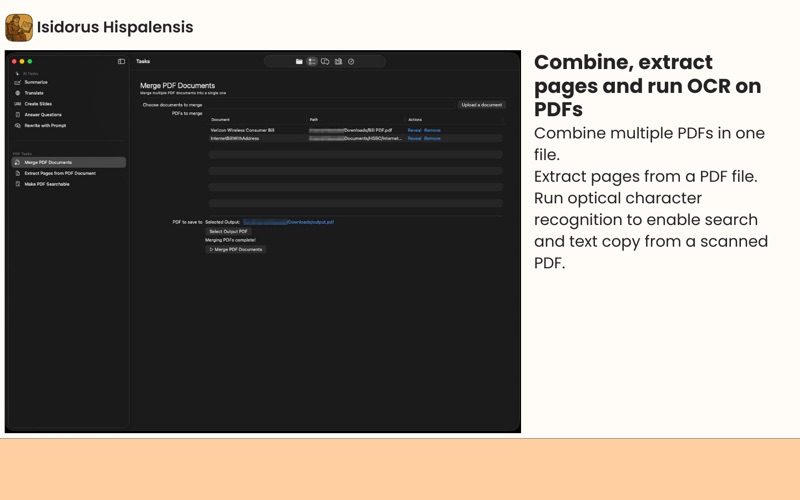Select Extract Pages from PDF Document
The height and width of the screenshot is (500, 800).
60,173
